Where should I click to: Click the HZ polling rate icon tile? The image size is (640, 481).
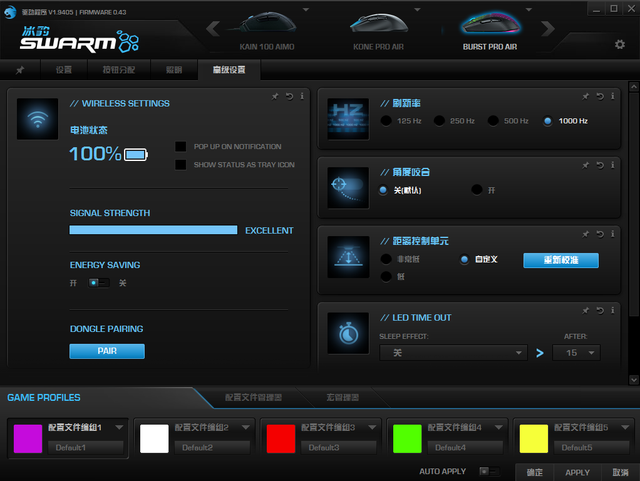(x=348, y=119)
